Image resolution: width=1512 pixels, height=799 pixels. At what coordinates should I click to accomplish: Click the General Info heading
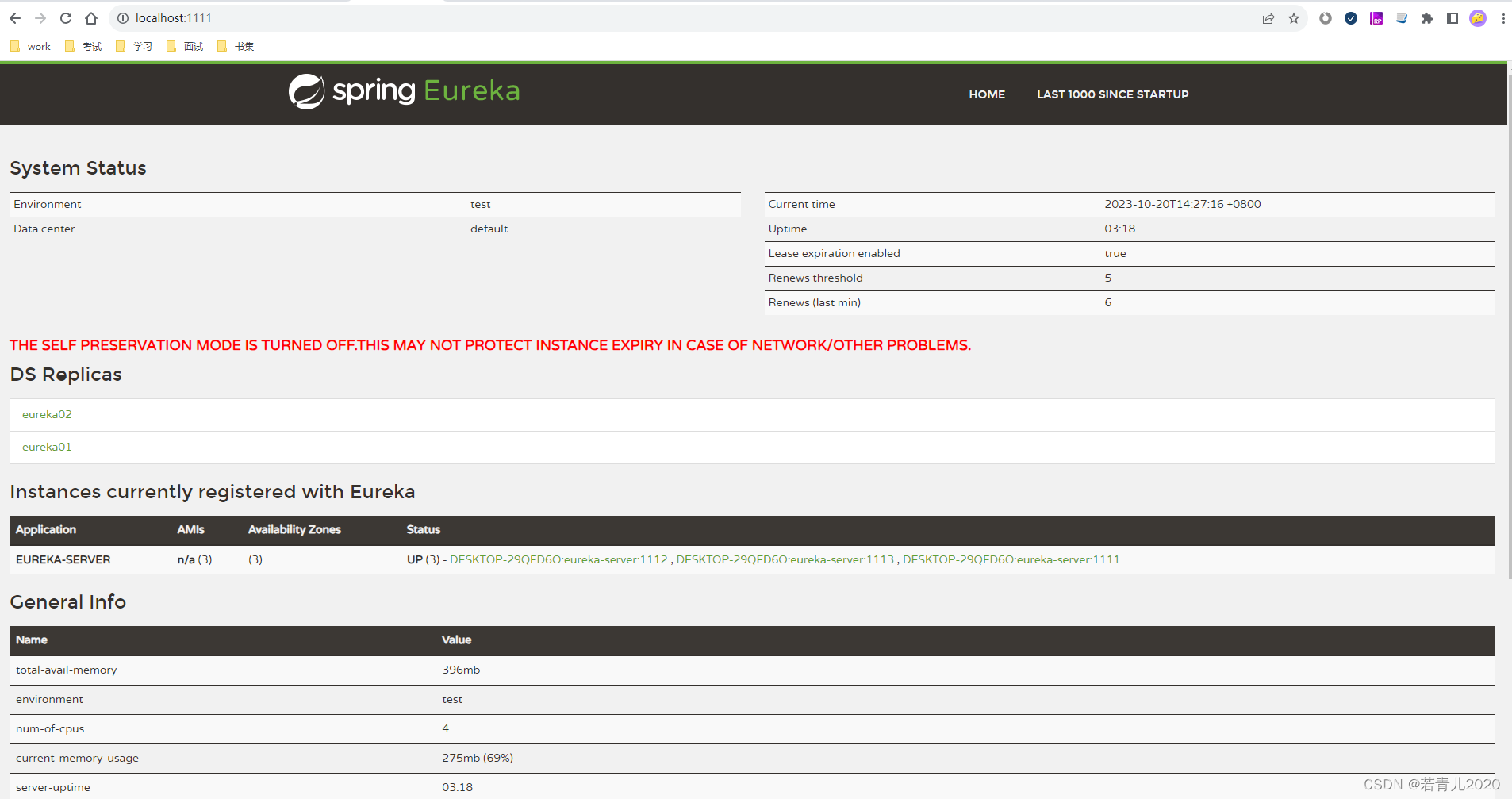point(68,602)
